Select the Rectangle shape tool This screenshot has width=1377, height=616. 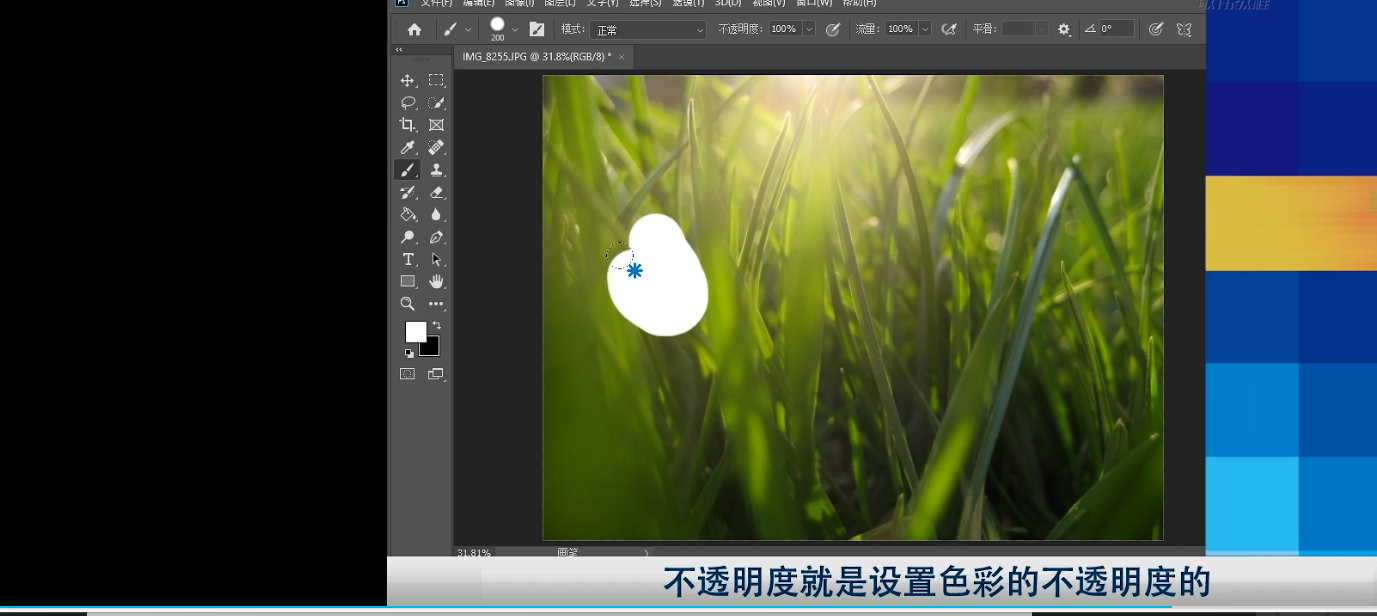coord(407,281)
